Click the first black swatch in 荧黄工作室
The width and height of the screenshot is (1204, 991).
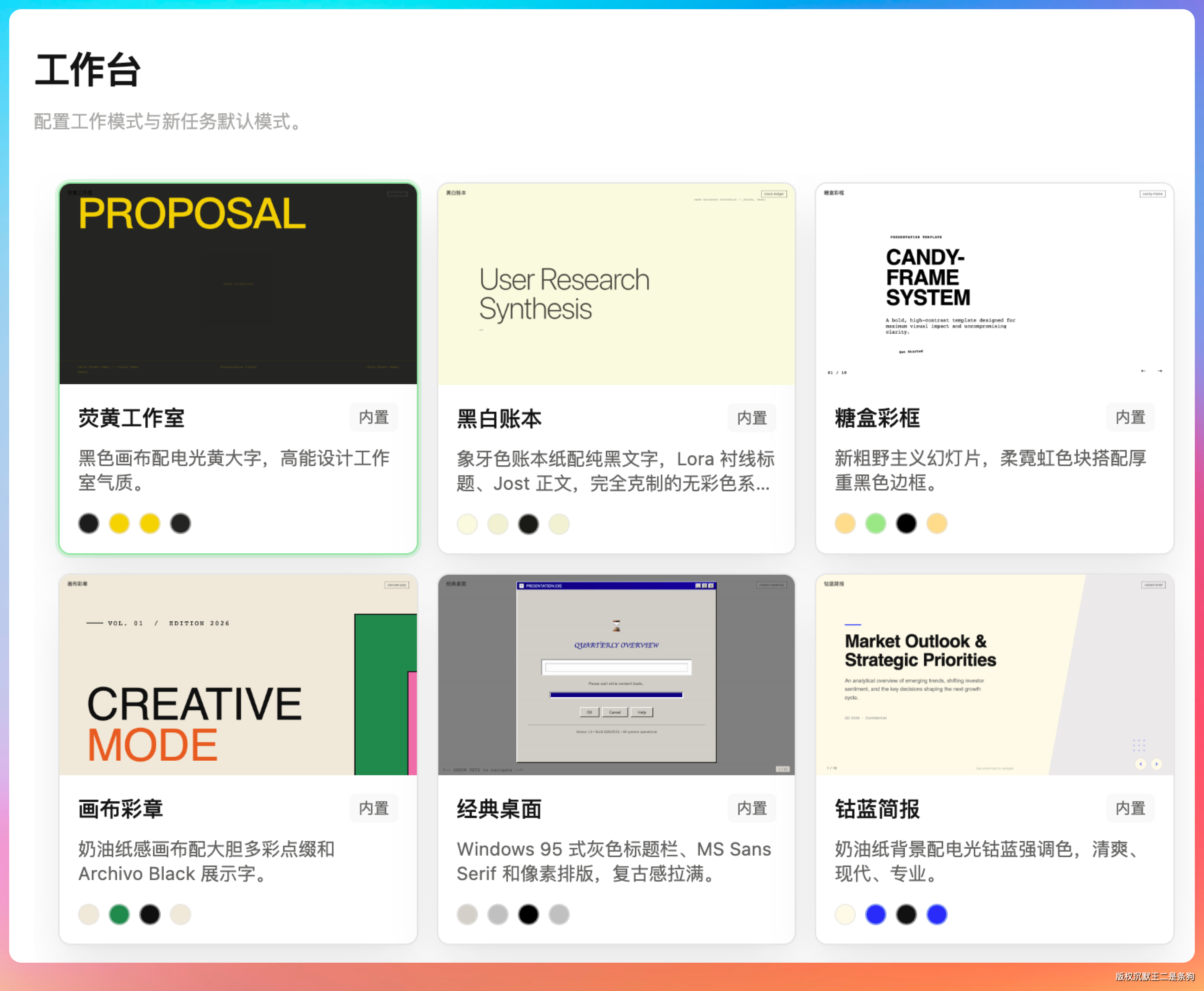click(88, 523)
